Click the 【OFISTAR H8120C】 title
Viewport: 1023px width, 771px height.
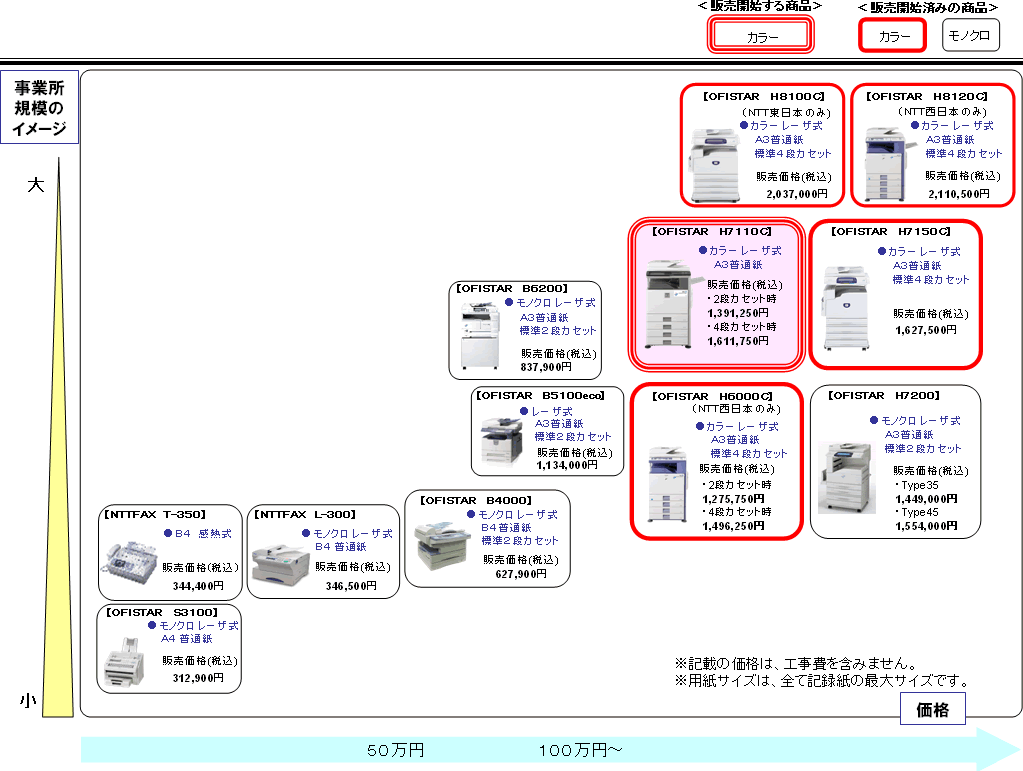(927, 97)
